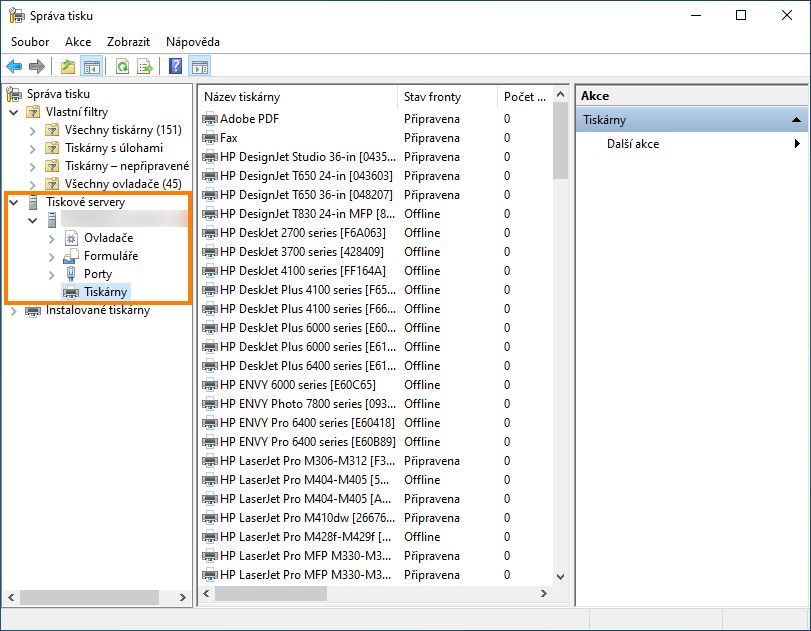This screenshot has height=631, width=811.
Task: Select the Ovladače tree node
Action: [109, 238]
